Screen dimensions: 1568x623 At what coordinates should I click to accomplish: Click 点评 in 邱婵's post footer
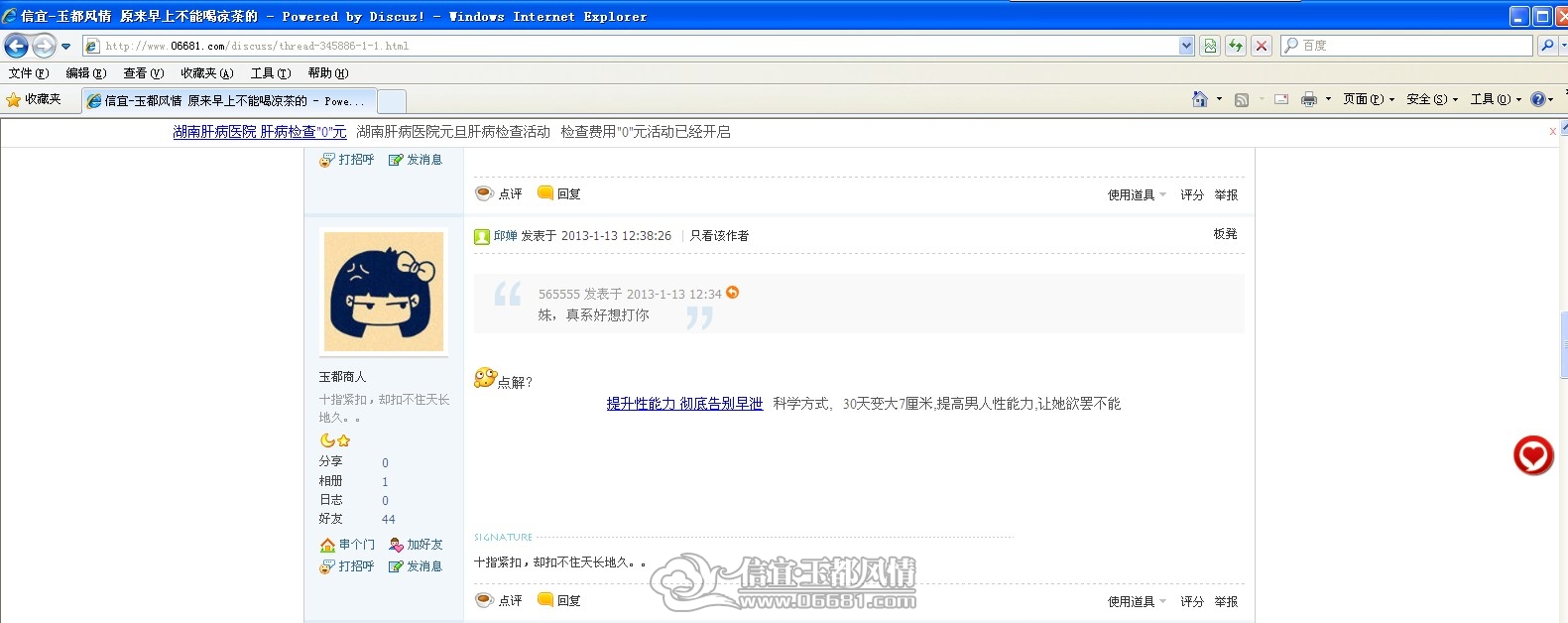click(x=499, y=600)
